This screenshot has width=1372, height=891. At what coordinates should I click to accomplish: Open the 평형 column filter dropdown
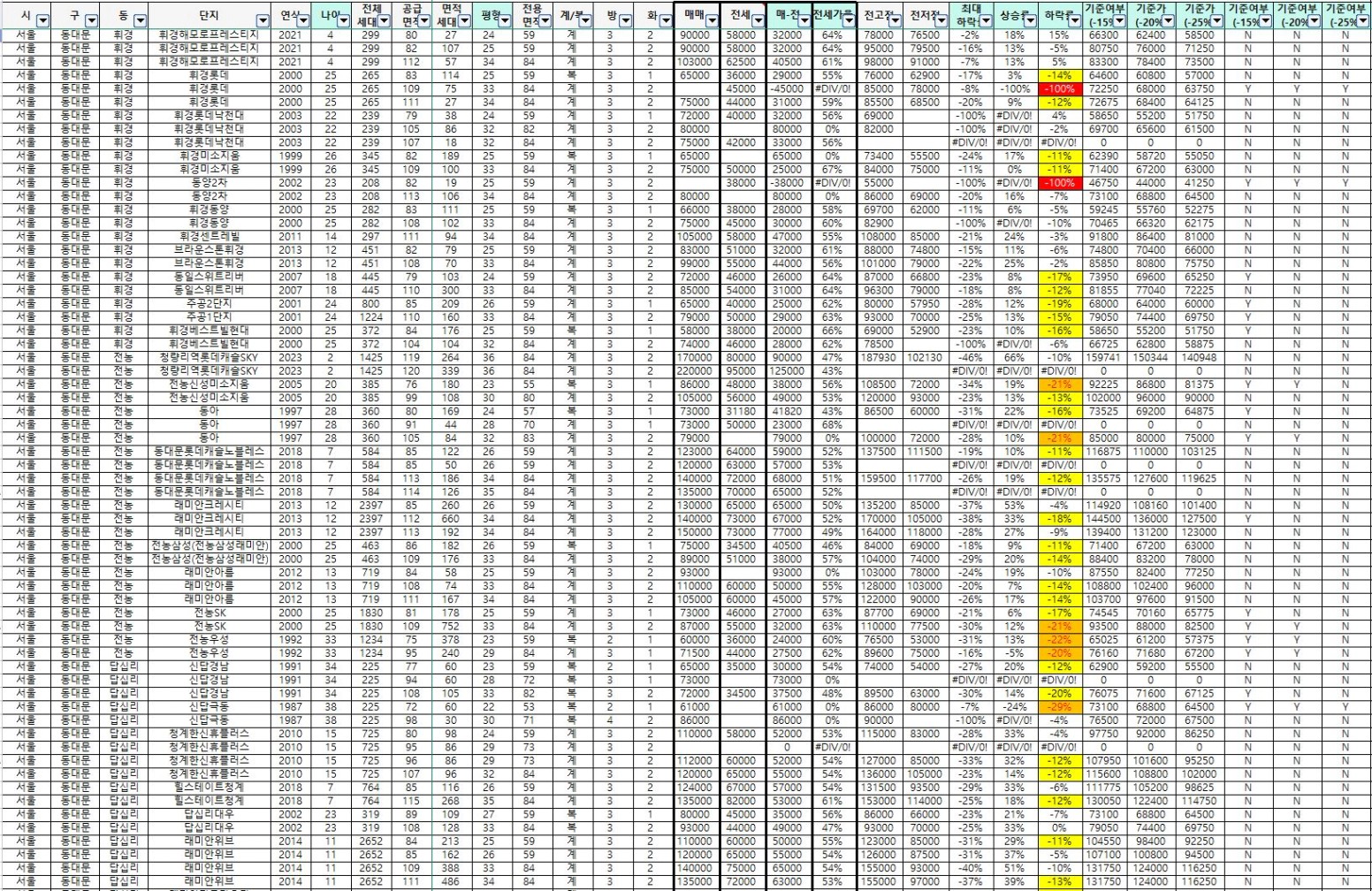click(x=507, y=19)
